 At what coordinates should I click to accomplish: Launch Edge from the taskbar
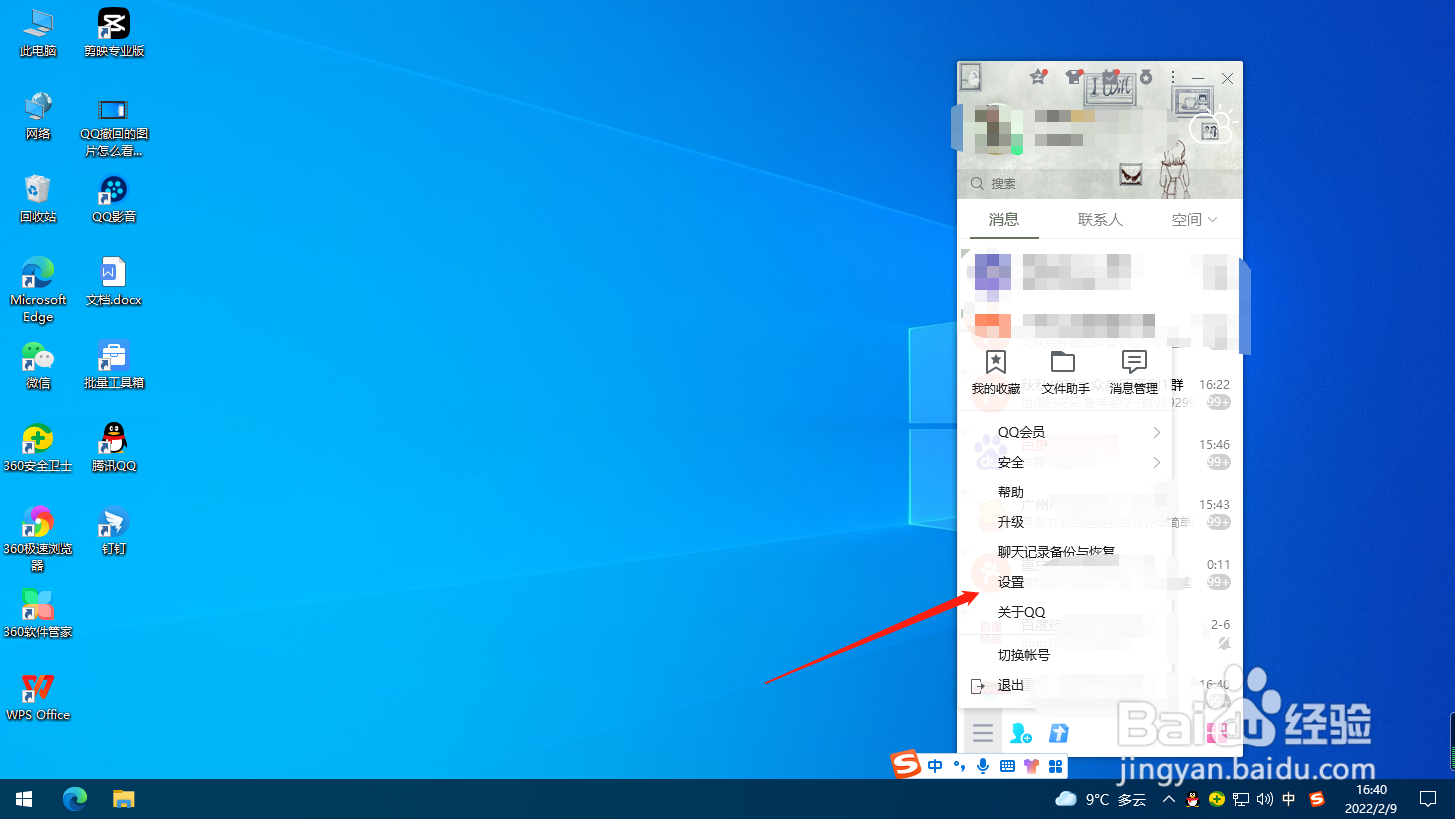click(75, 799)
